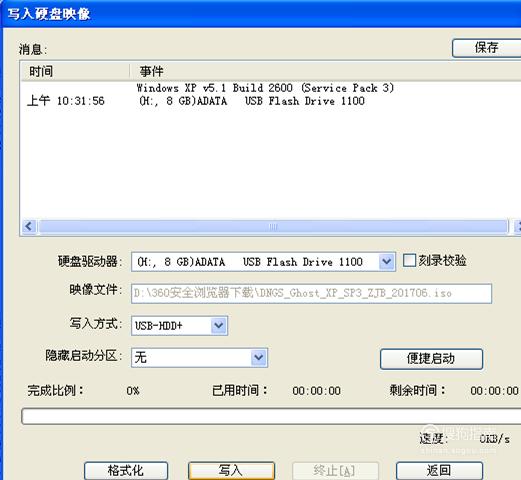The width and height of the screenshot is (521, 480).
Task: Click the left scroll arrow of message list
Action: [29, 226]
